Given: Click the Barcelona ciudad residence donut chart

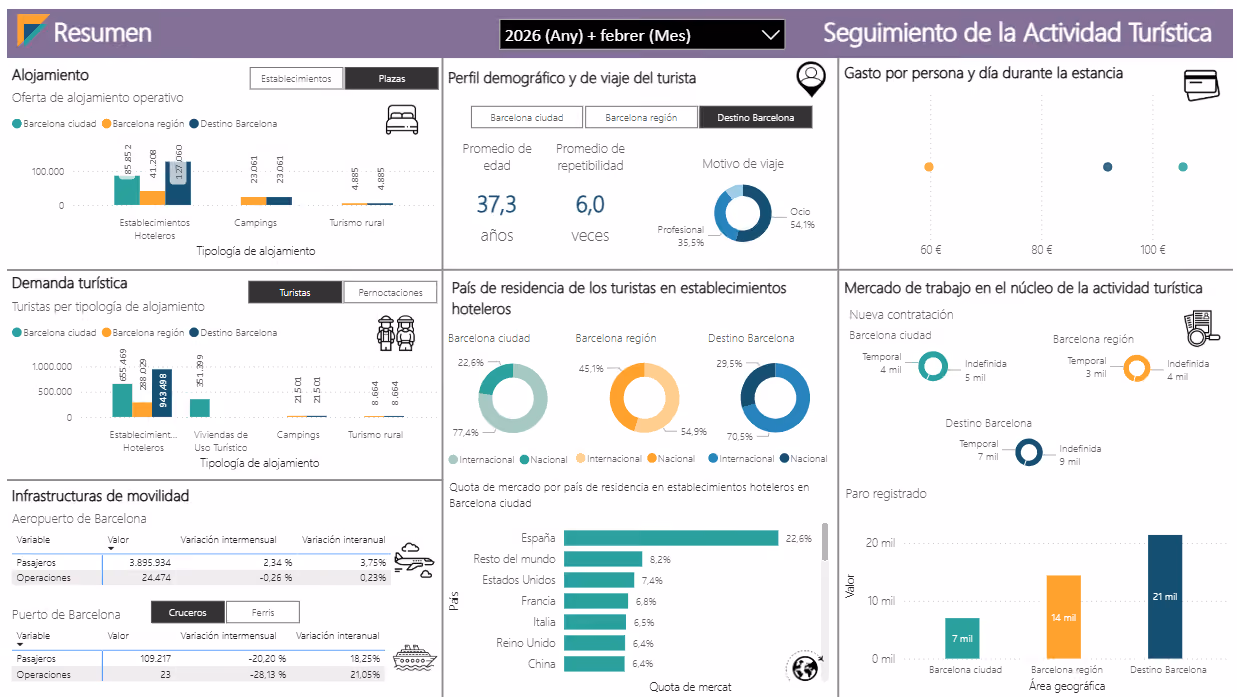Looking at the screenshot, I should (513, 398).
